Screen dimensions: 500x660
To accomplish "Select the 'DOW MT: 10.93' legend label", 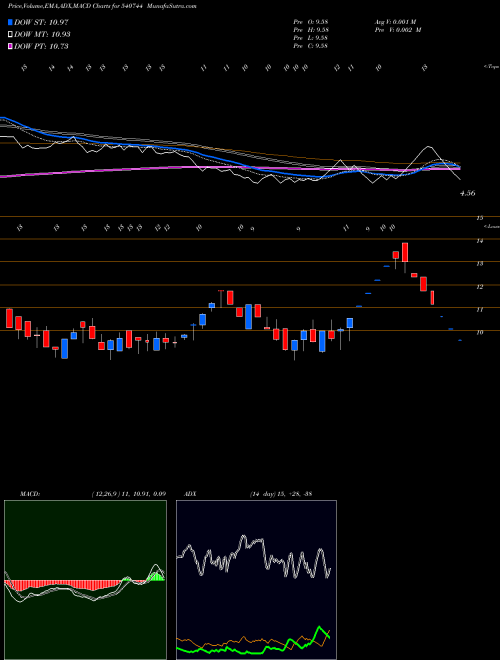I will (42, 35).
